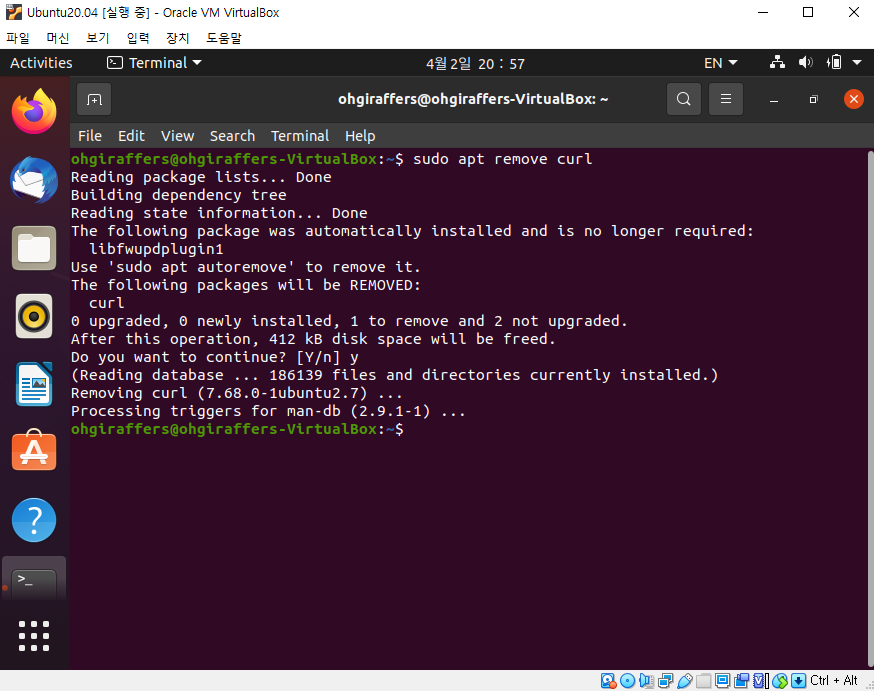
Task: Open VirtualBox 파일 menu
Action: pos(18,37)
